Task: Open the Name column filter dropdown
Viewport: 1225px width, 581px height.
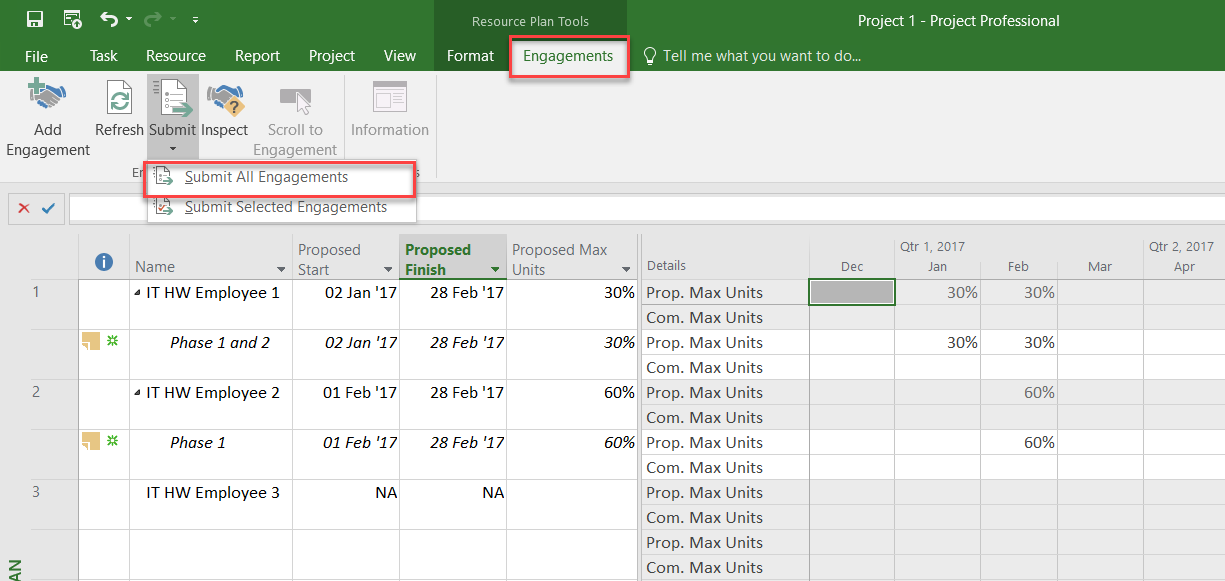Action: 281,270
